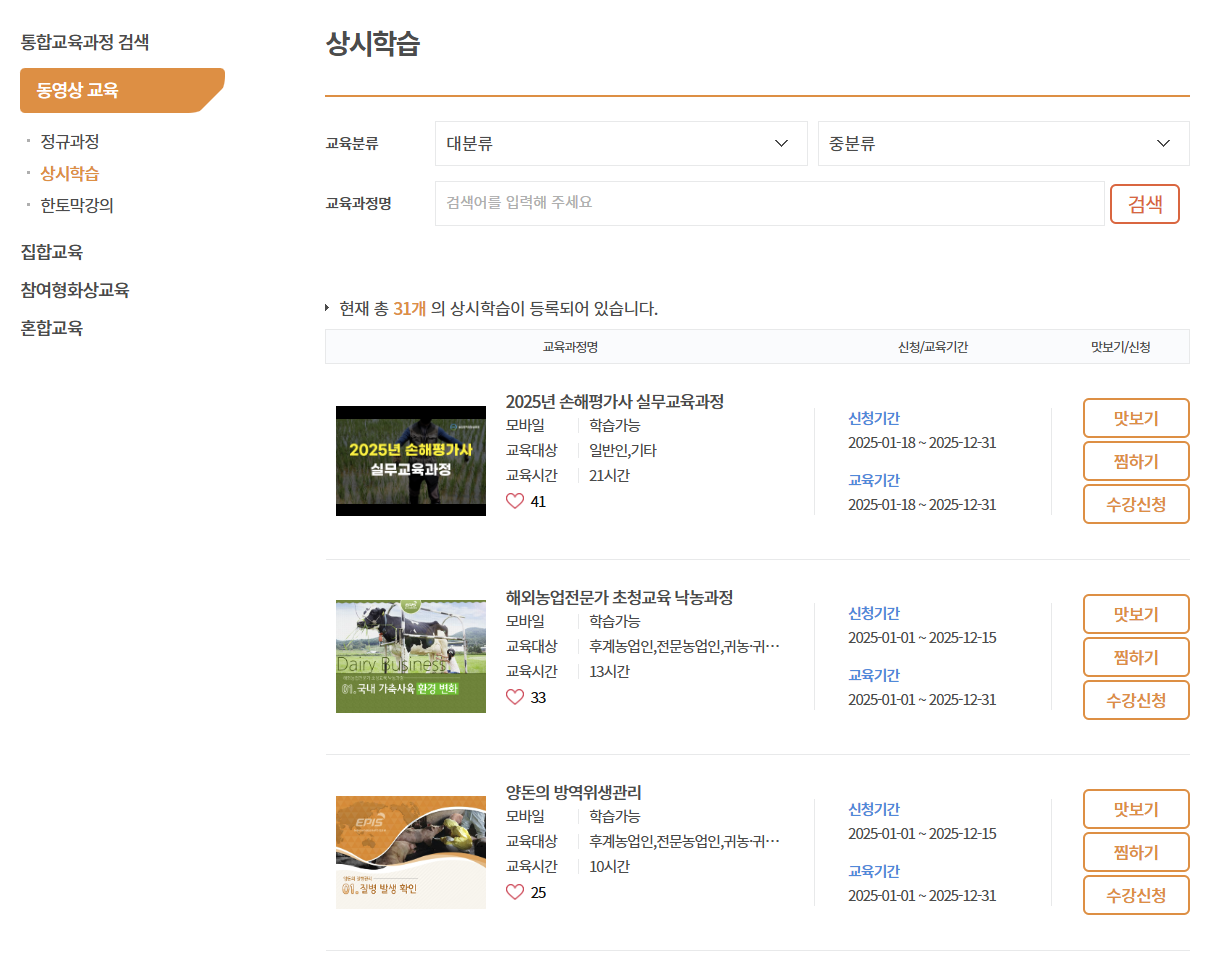Click the like count 33
The image size is (1207, 956).
(538, 698)
